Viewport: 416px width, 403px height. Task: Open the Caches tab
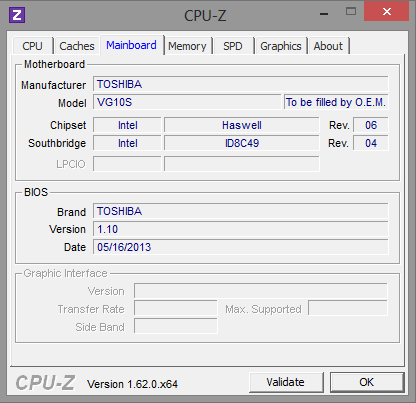pos(77,46)
